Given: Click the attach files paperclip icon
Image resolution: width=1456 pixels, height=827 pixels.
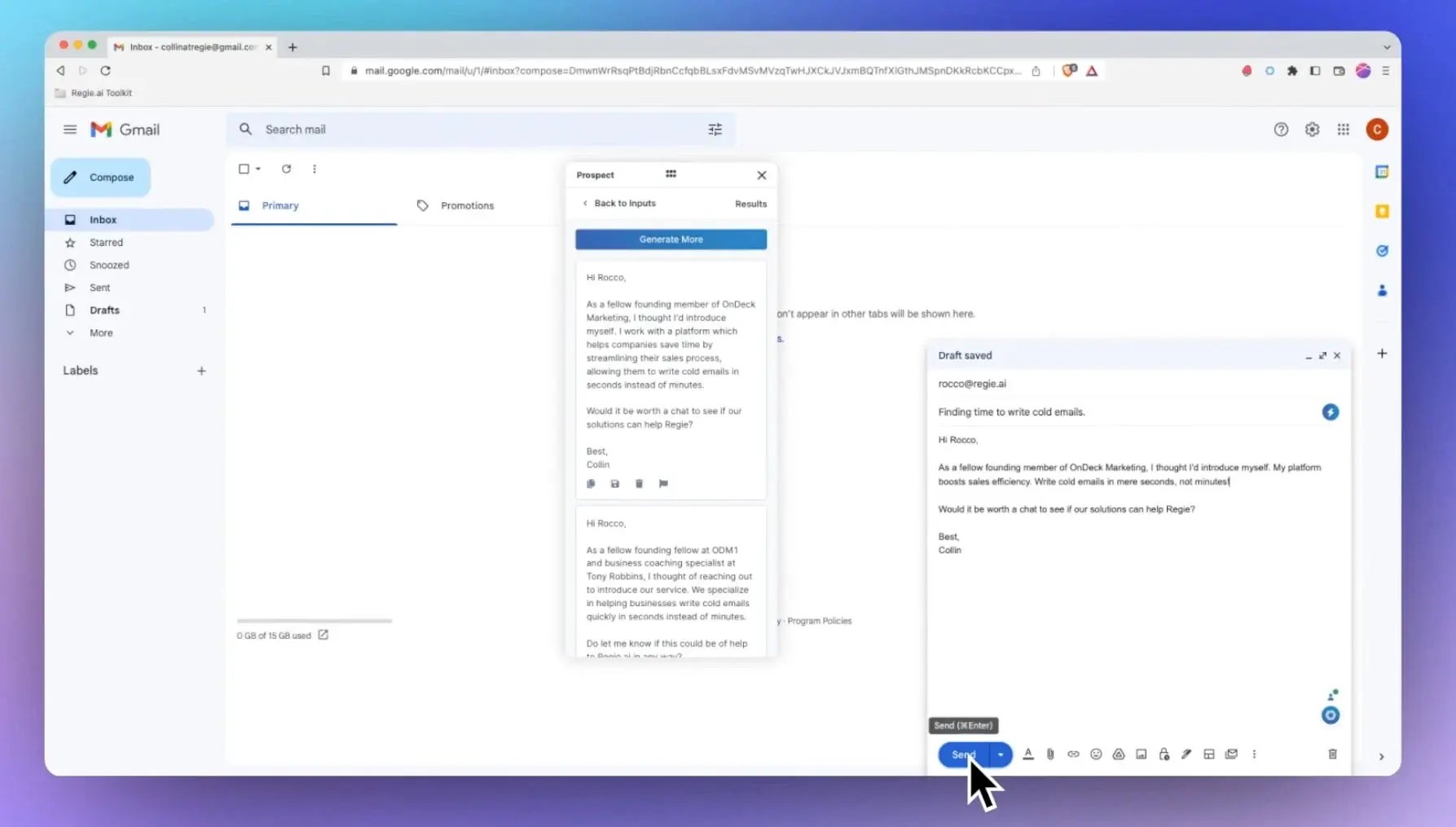Looking at the screenshot, I should (x=1050, y=754).
